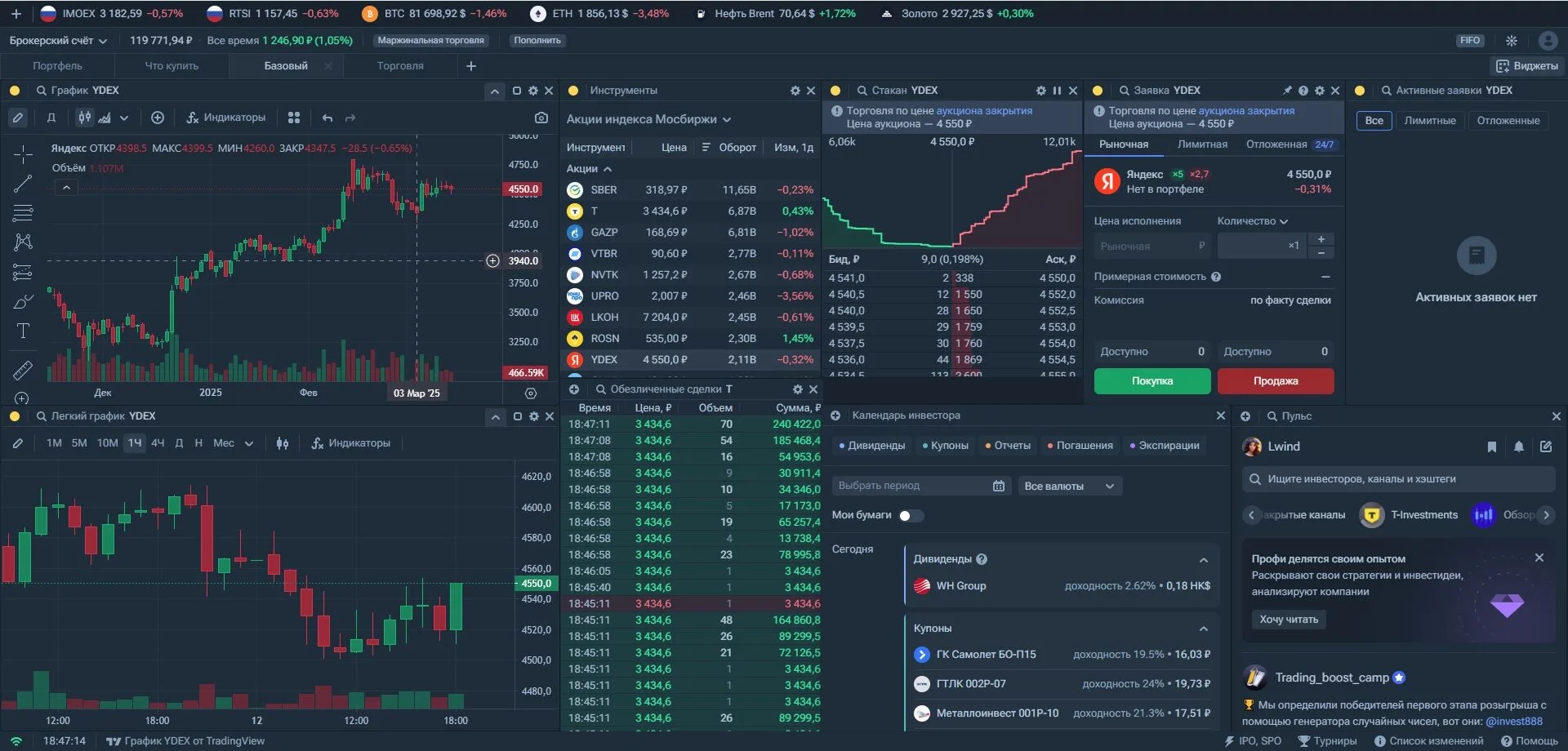Toggle the Отчеты filter chip
1568x751 pixels.
(x=1008, y=446)
